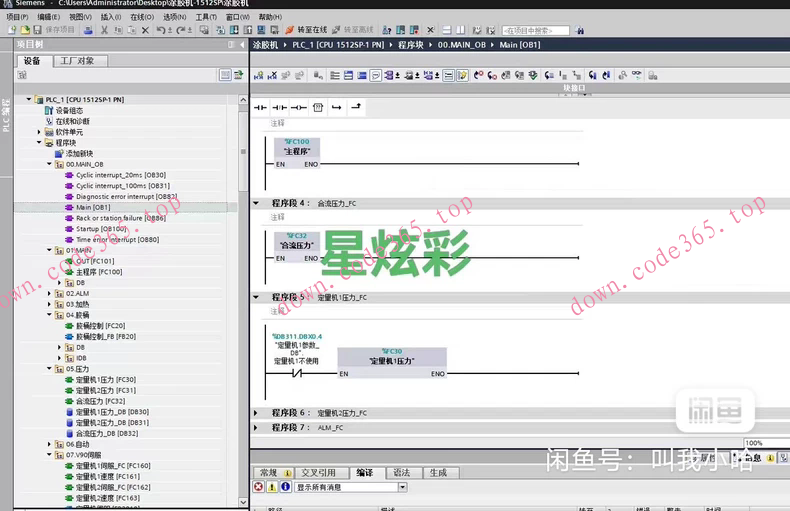This screenshot has height=511, width=790.
Task: Open the 语法 (Syntax) tab
Action: 402,473
